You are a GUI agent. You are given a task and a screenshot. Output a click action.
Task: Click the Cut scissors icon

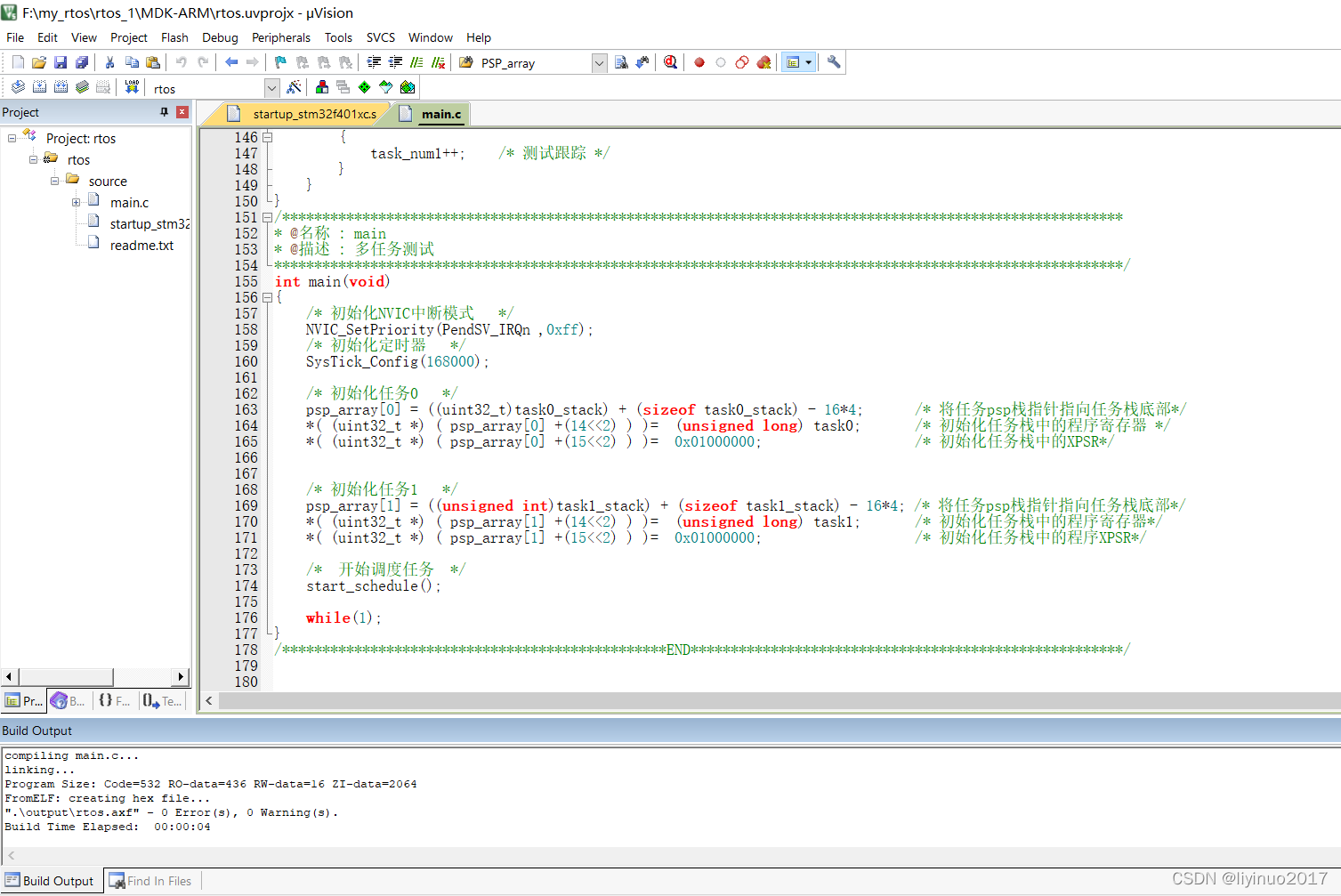click(109, 62)
